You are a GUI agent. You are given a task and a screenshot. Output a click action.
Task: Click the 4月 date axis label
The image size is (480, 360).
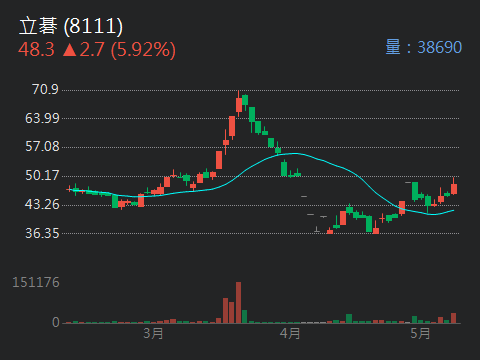click(x=290, y=333)
